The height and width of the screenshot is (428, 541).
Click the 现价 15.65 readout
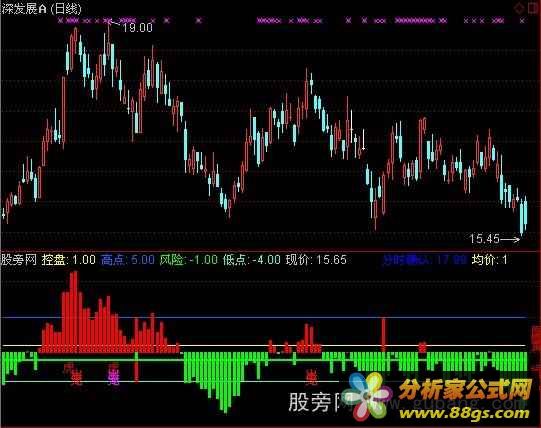click(x=316, y=260)
